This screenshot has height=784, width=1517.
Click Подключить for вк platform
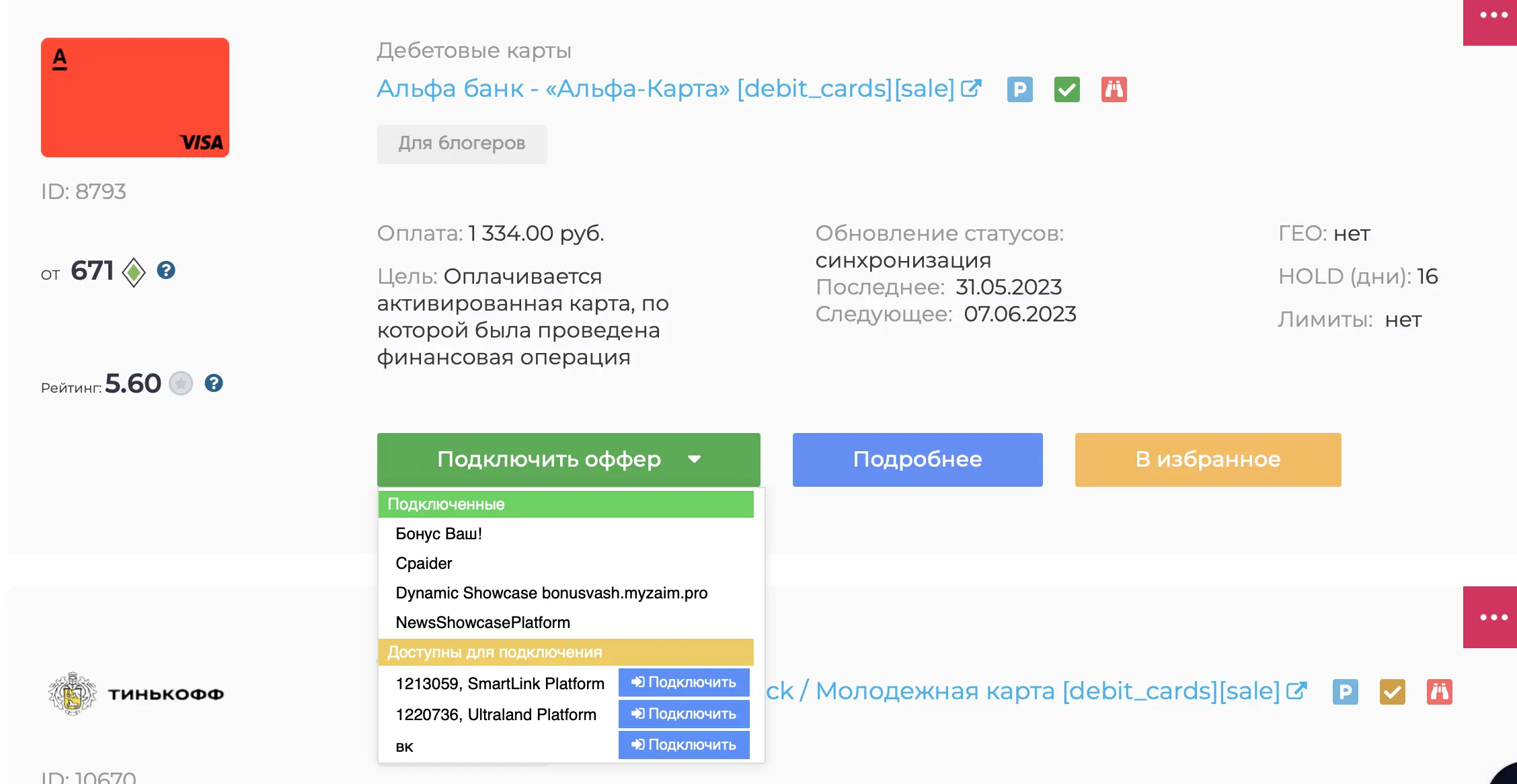point(684,745)
